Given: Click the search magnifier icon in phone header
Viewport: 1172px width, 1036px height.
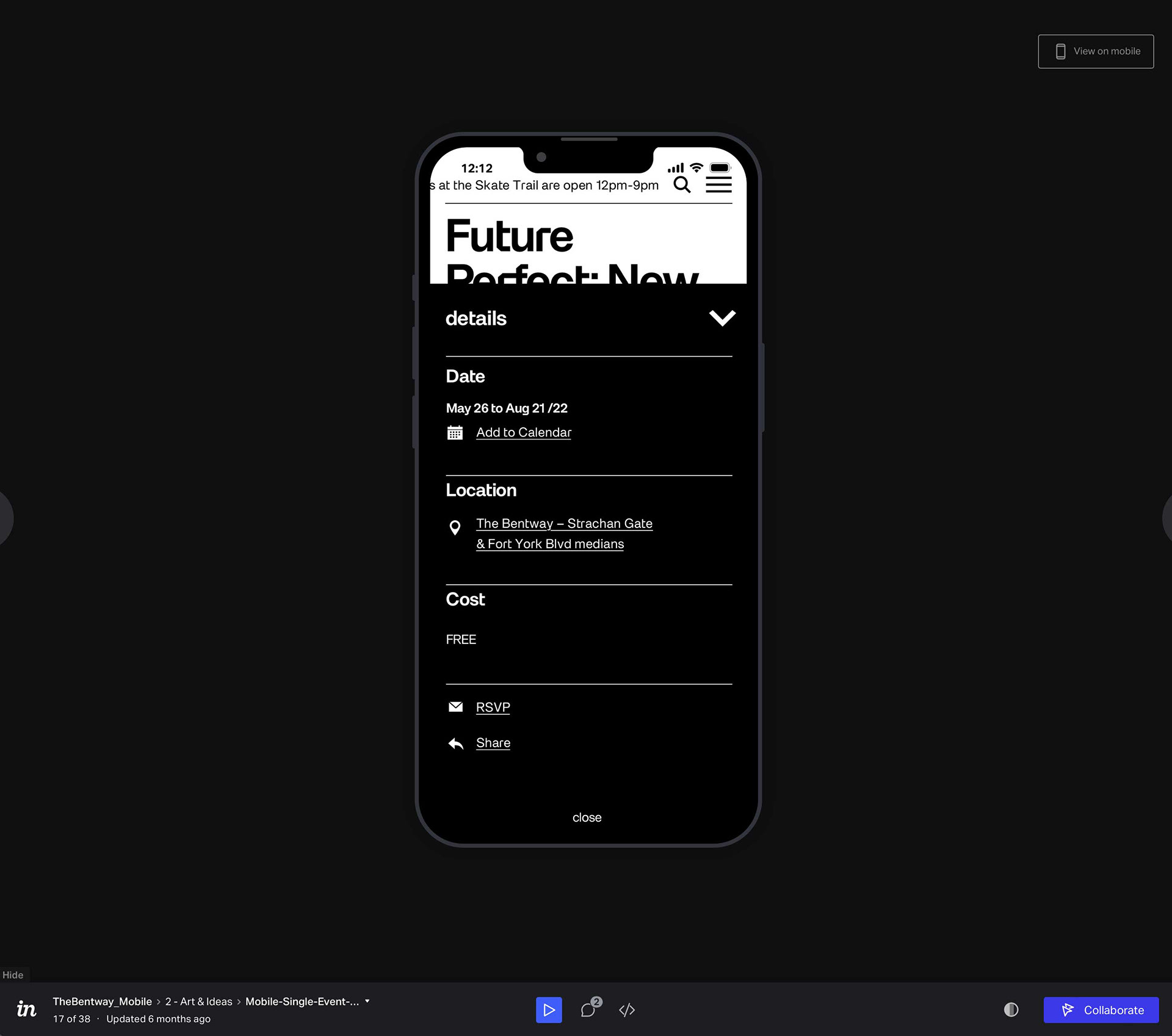Looking at the screenshot, I should [x=682, y=184].
